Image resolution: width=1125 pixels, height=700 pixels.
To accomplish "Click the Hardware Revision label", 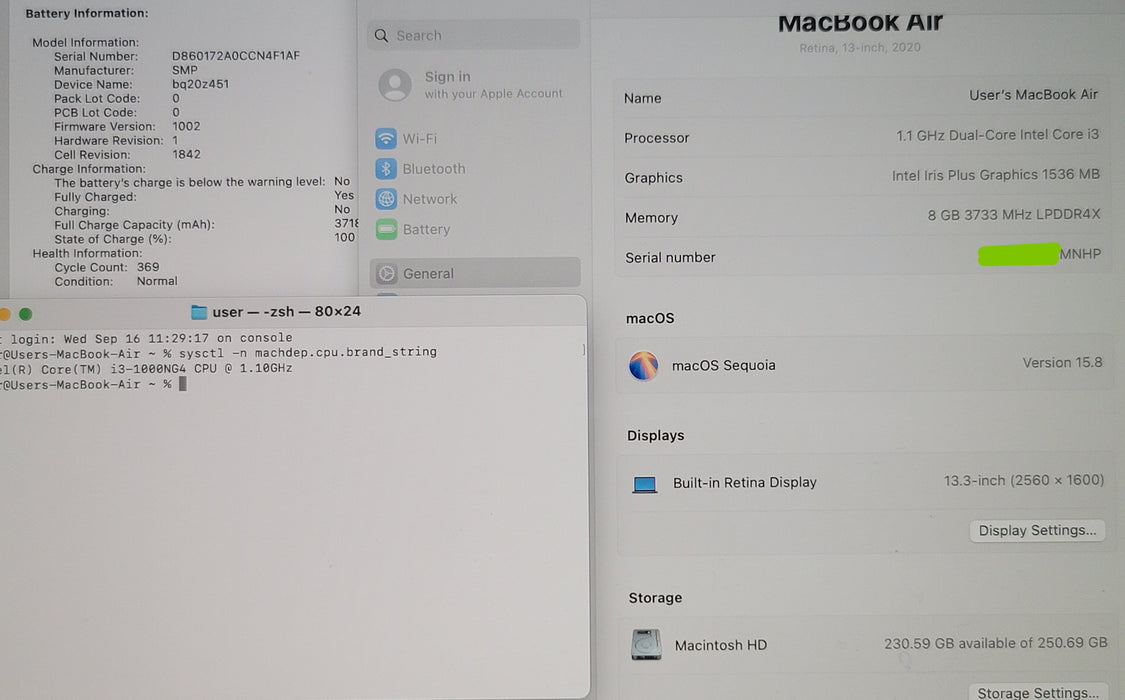I will pos(108,141).
